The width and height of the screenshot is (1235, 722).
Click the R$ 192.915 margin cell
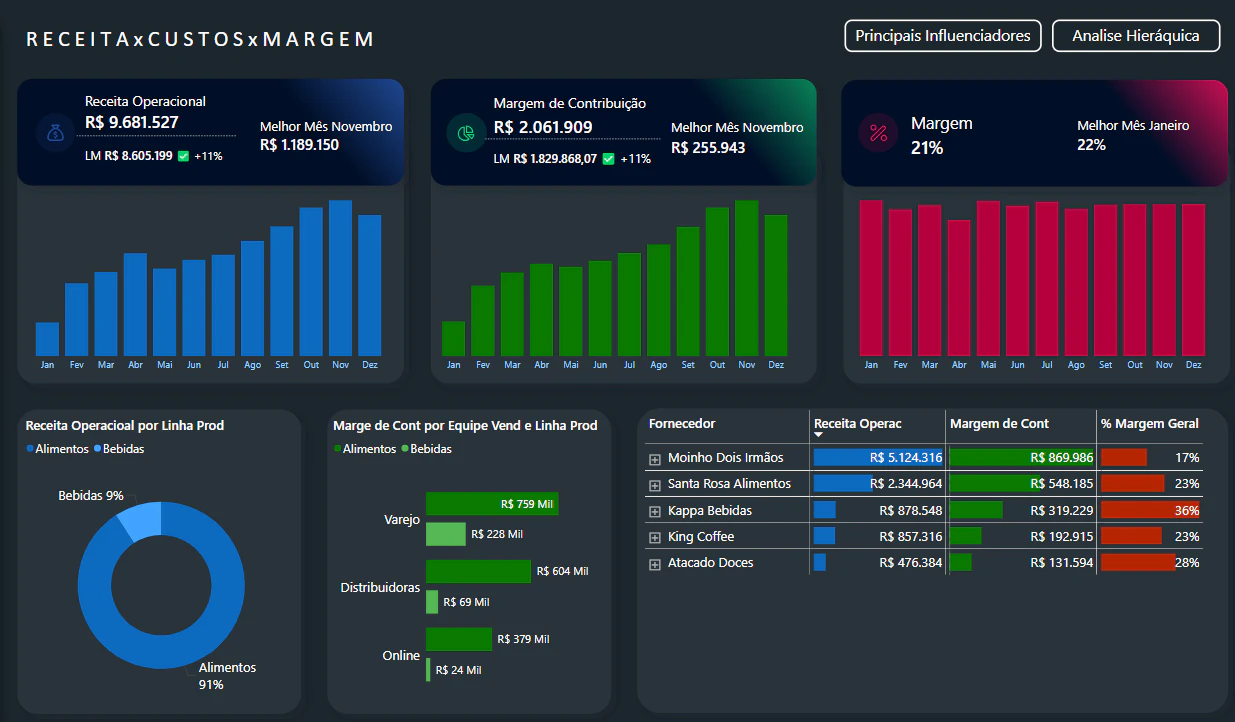tap(1021, 537)
